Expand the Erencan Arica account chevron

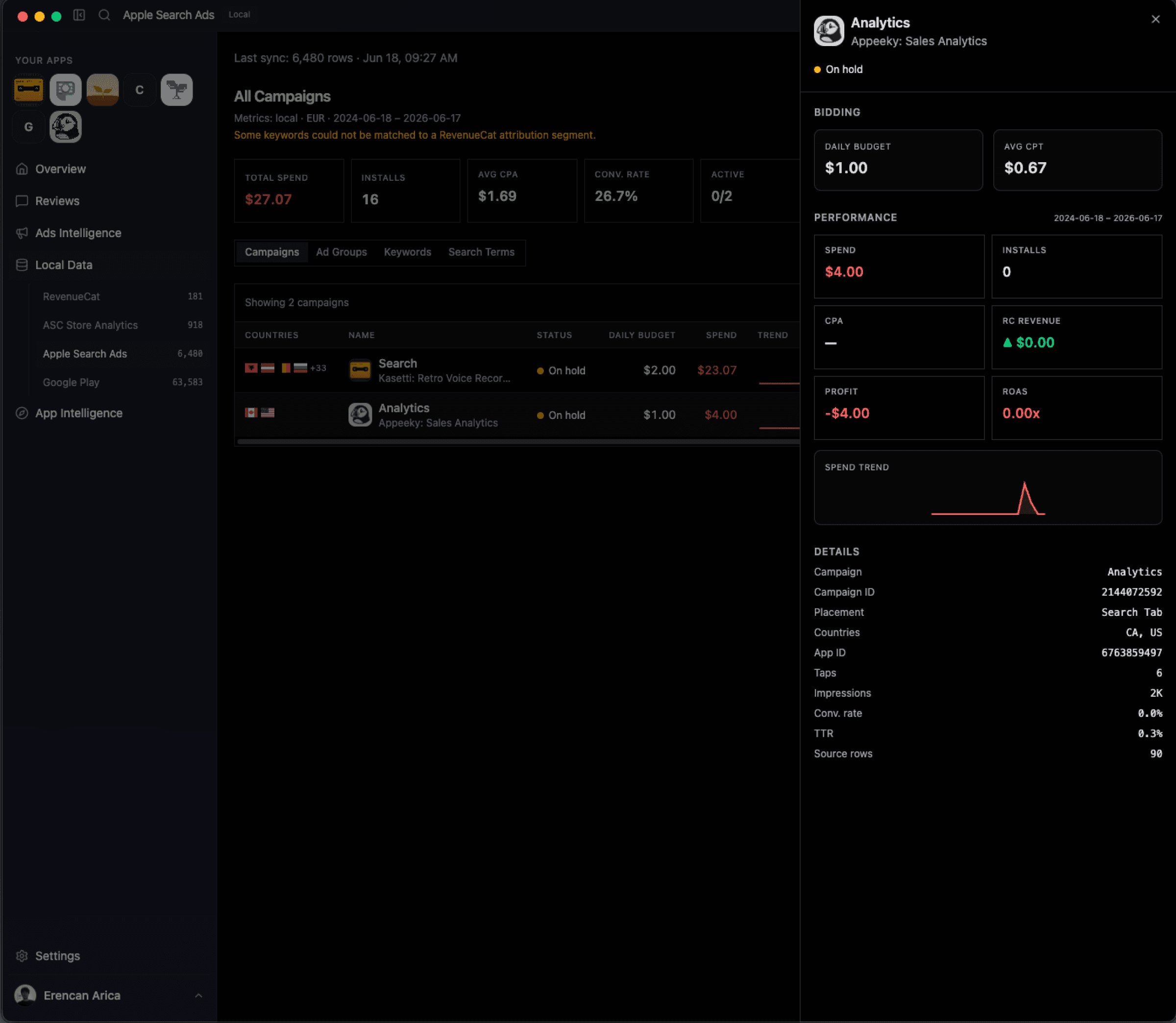pyautogui.click(x=198, y=995)
